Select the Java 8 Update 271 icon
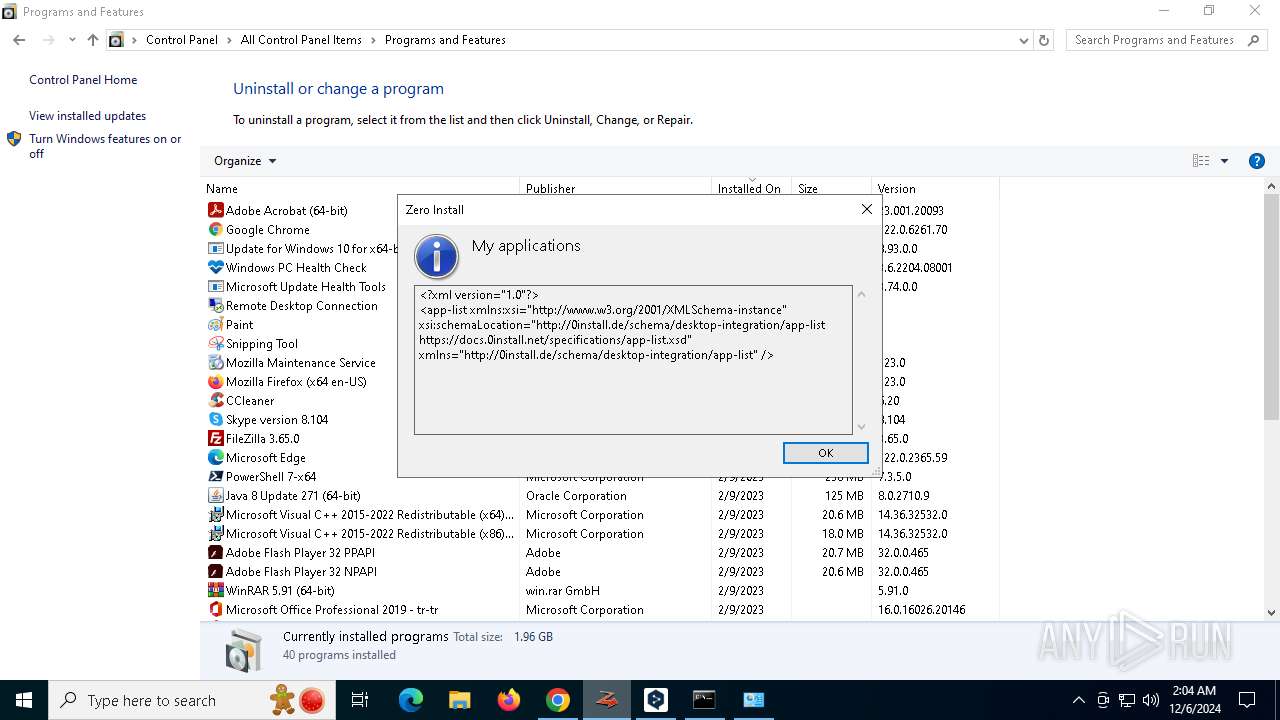1280x720 pixels. tap(215, 495)
